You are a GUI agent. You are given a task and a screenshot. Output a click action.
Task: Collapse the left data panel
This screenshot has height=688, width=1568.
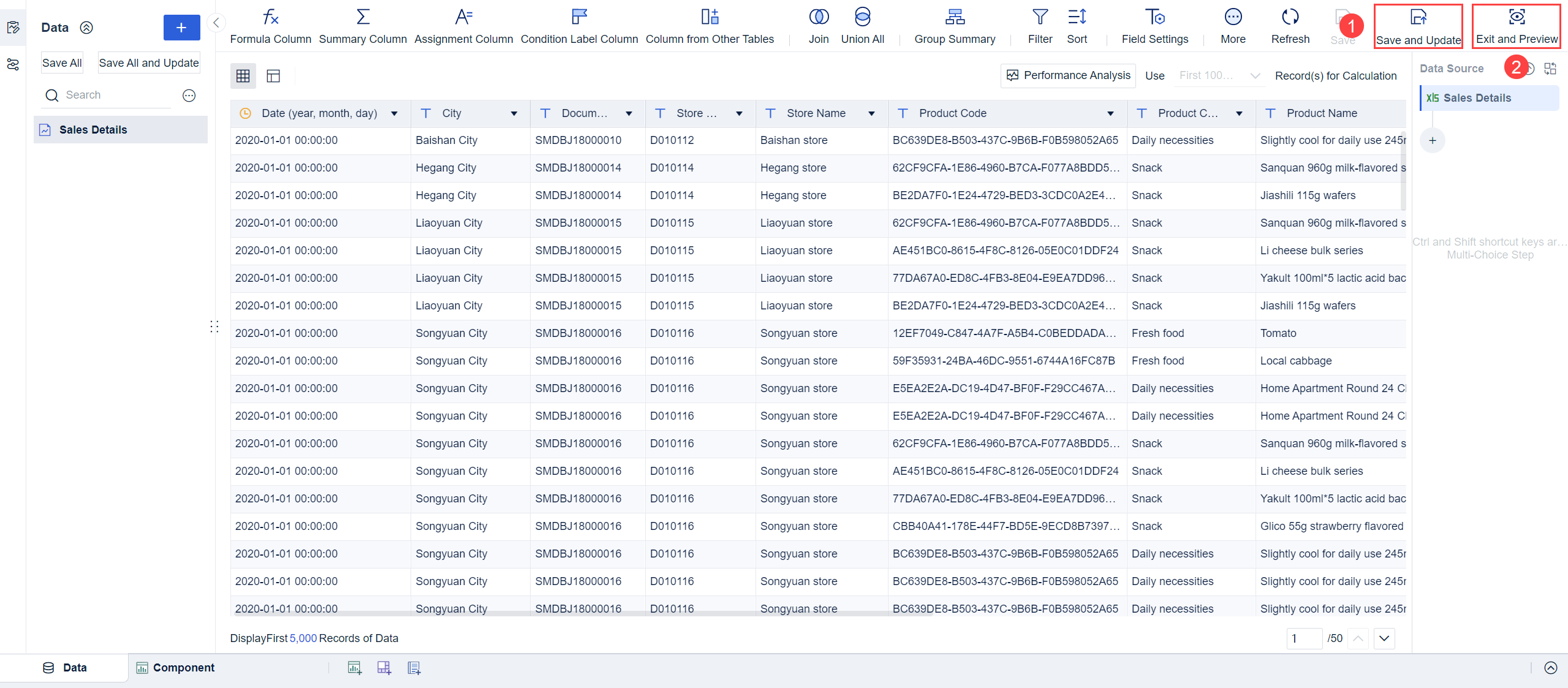click(x=216, y=23)
